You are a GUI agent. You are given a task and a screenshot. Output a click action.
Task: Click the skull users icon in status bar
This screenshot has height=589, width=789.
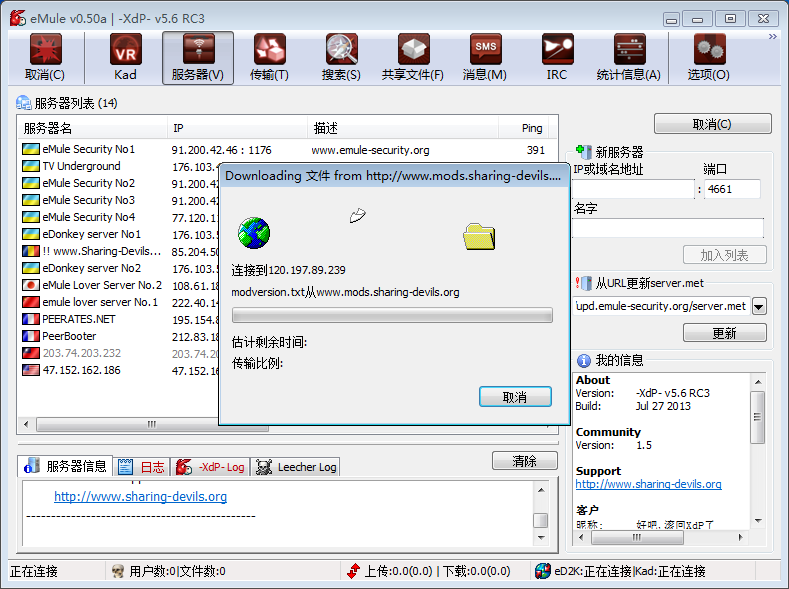coord(118,571)
